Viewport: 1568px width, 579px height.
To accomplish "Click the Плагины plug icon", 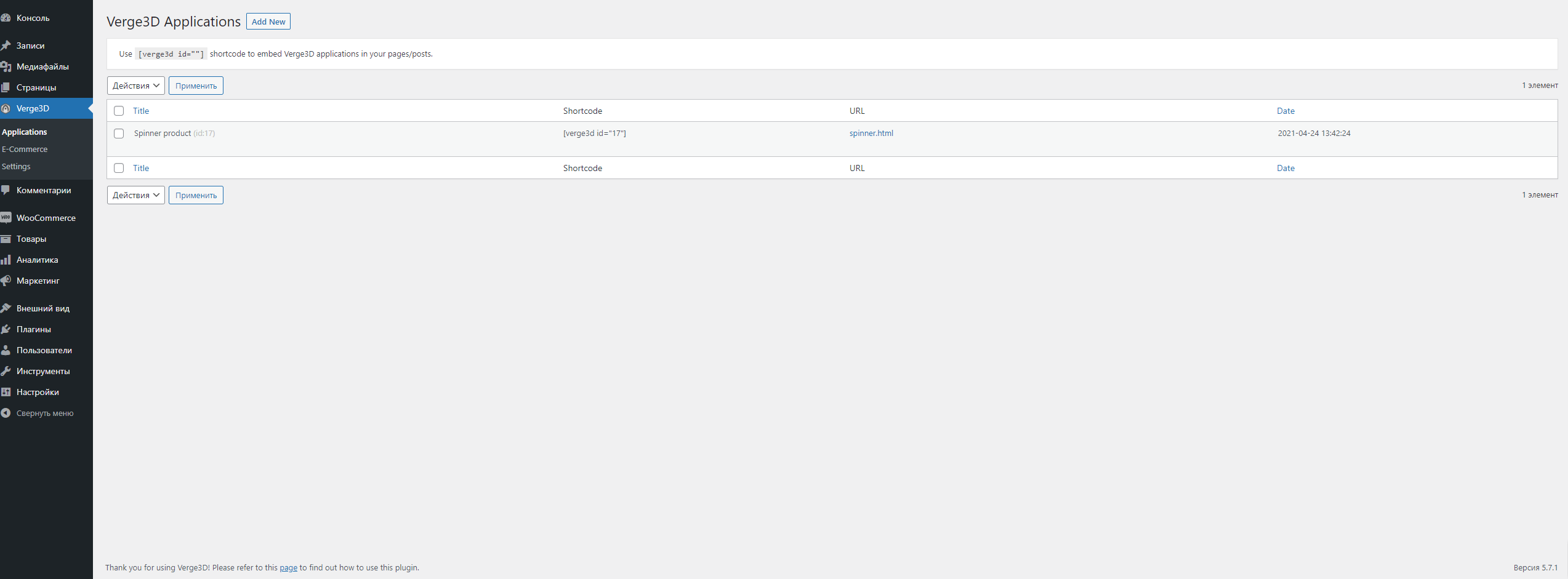I will click(6, 329).
